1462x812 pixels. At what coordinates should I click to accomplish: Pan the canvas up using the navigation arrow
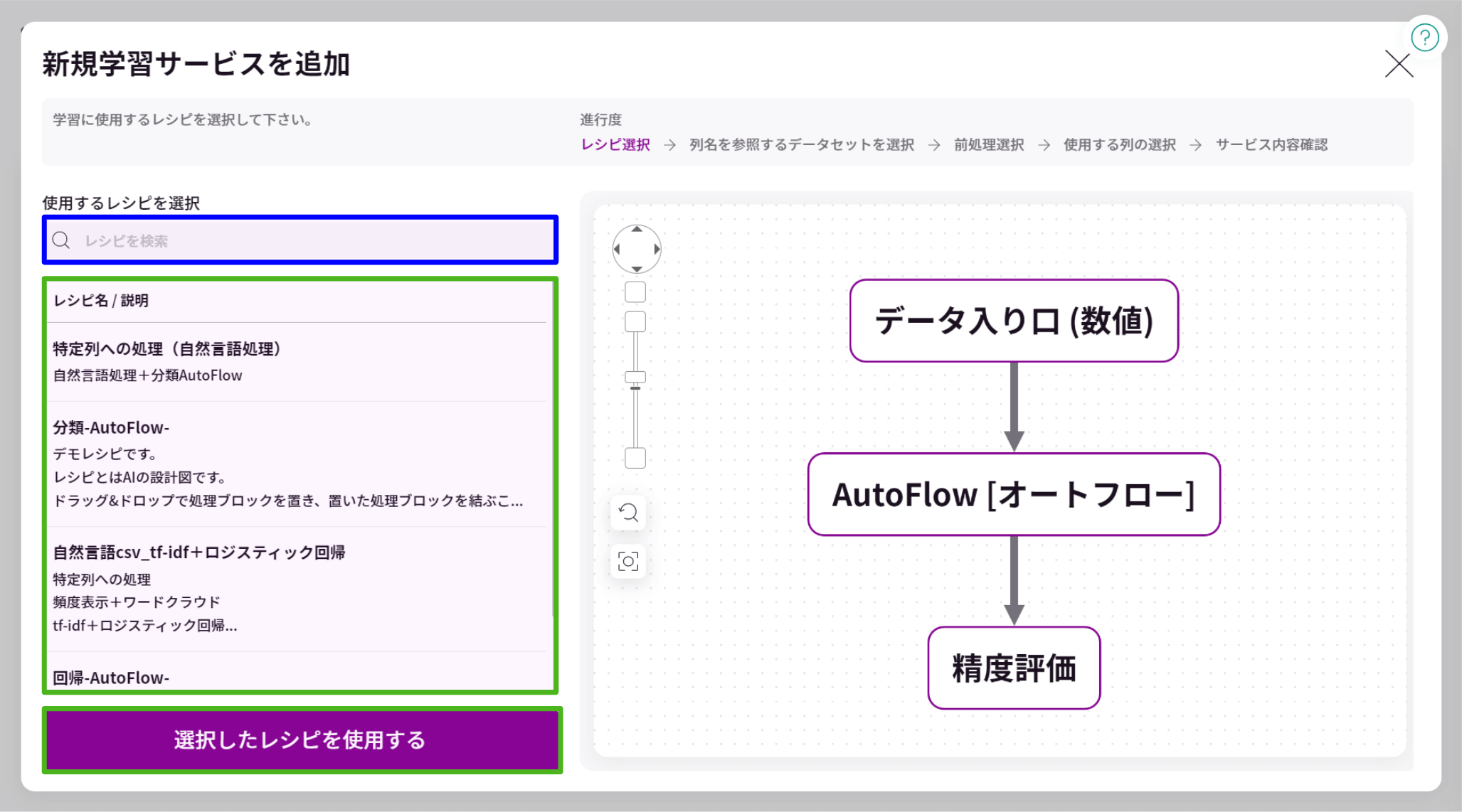[x=636, y=231]
